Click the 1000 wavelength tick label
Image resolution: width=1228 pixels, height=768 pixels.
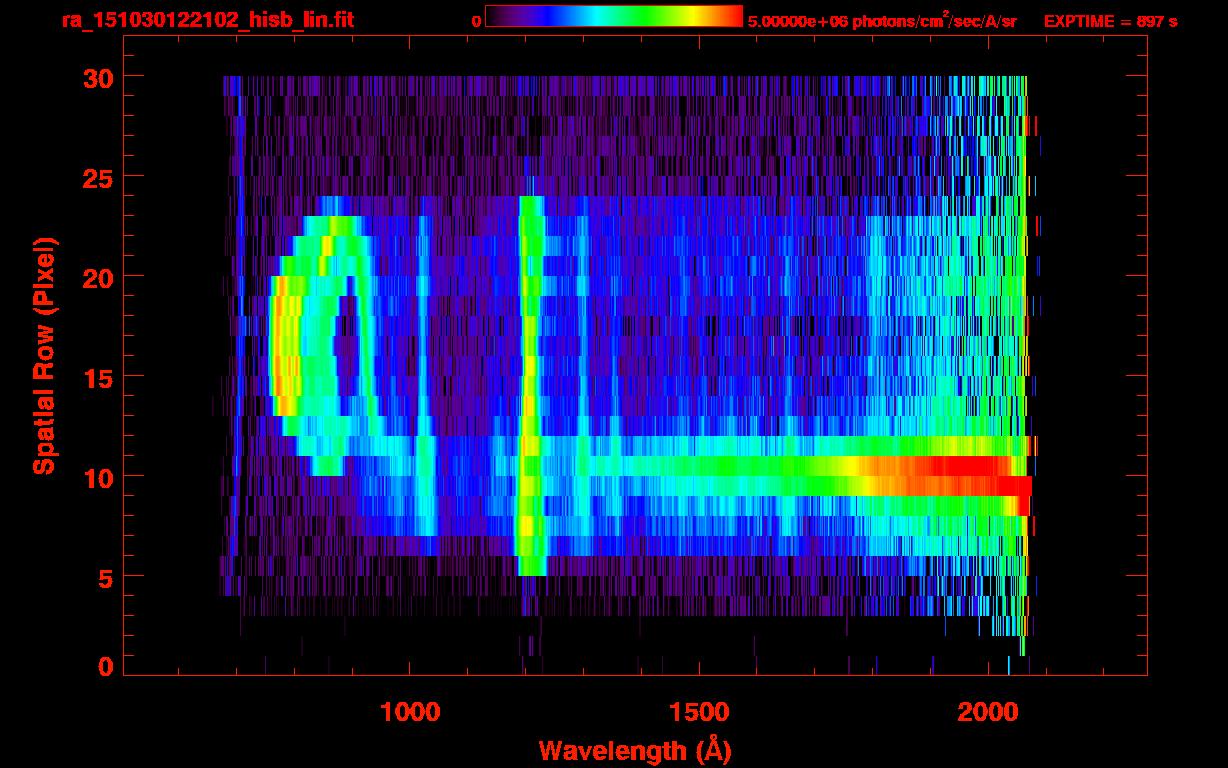coord(410,711)
